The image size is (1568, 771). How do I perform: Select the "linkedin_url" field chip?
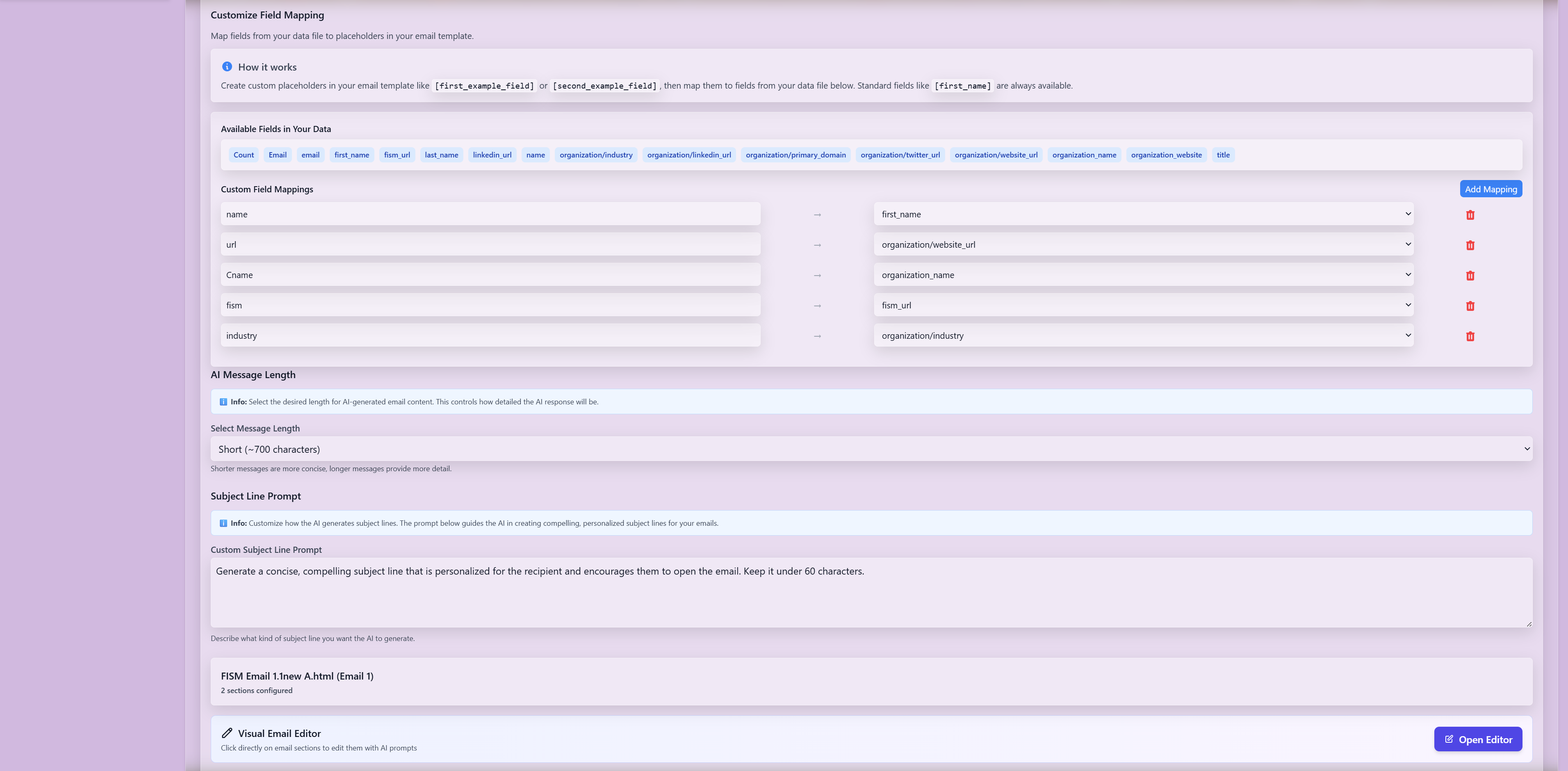pyautogui.click(x=492, y=155)
